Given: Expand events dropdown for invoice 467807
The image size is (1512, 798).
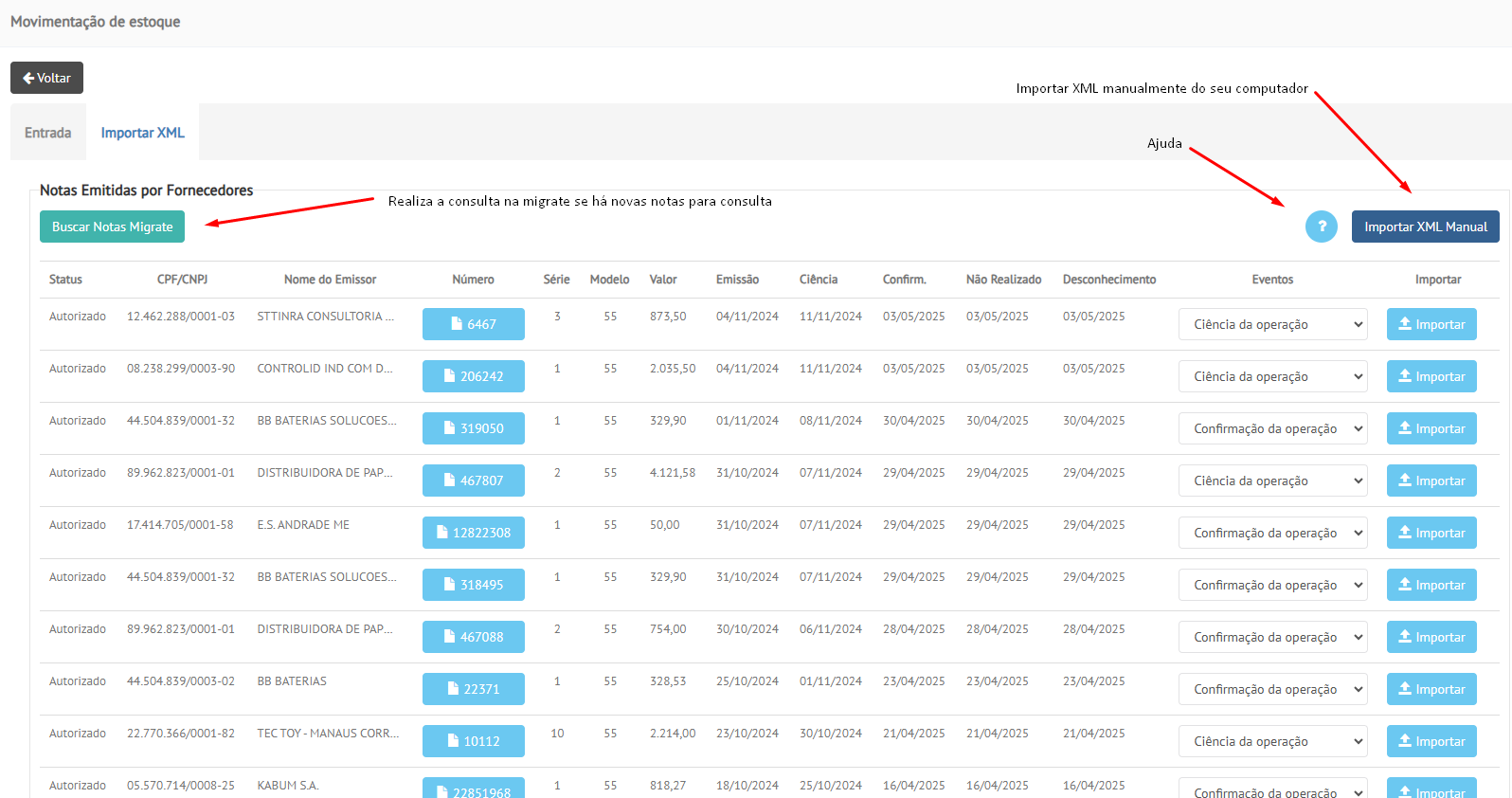Looking at the screenshot, I should click(1273, 481).
